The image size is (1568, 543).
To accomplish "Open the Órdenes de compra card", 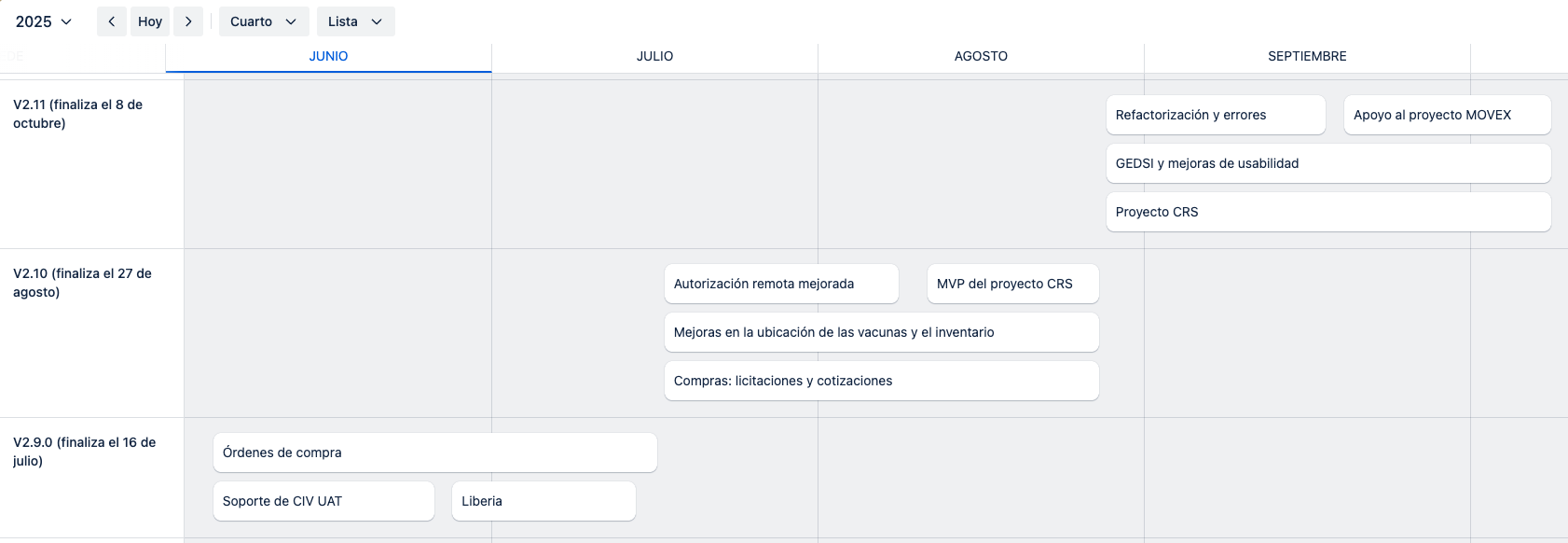I will point(435,452).
